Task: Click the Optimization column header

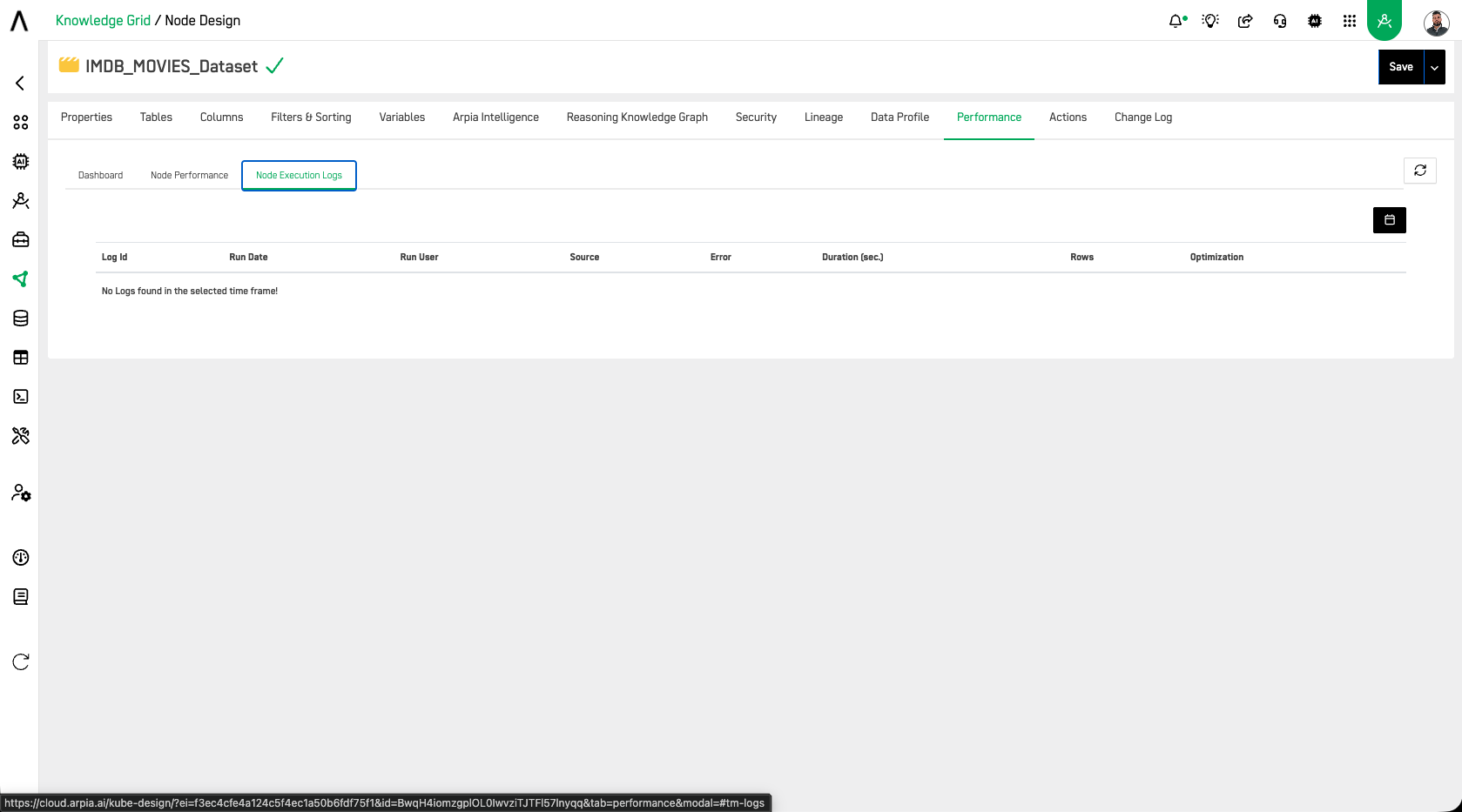Action: 1216,258
